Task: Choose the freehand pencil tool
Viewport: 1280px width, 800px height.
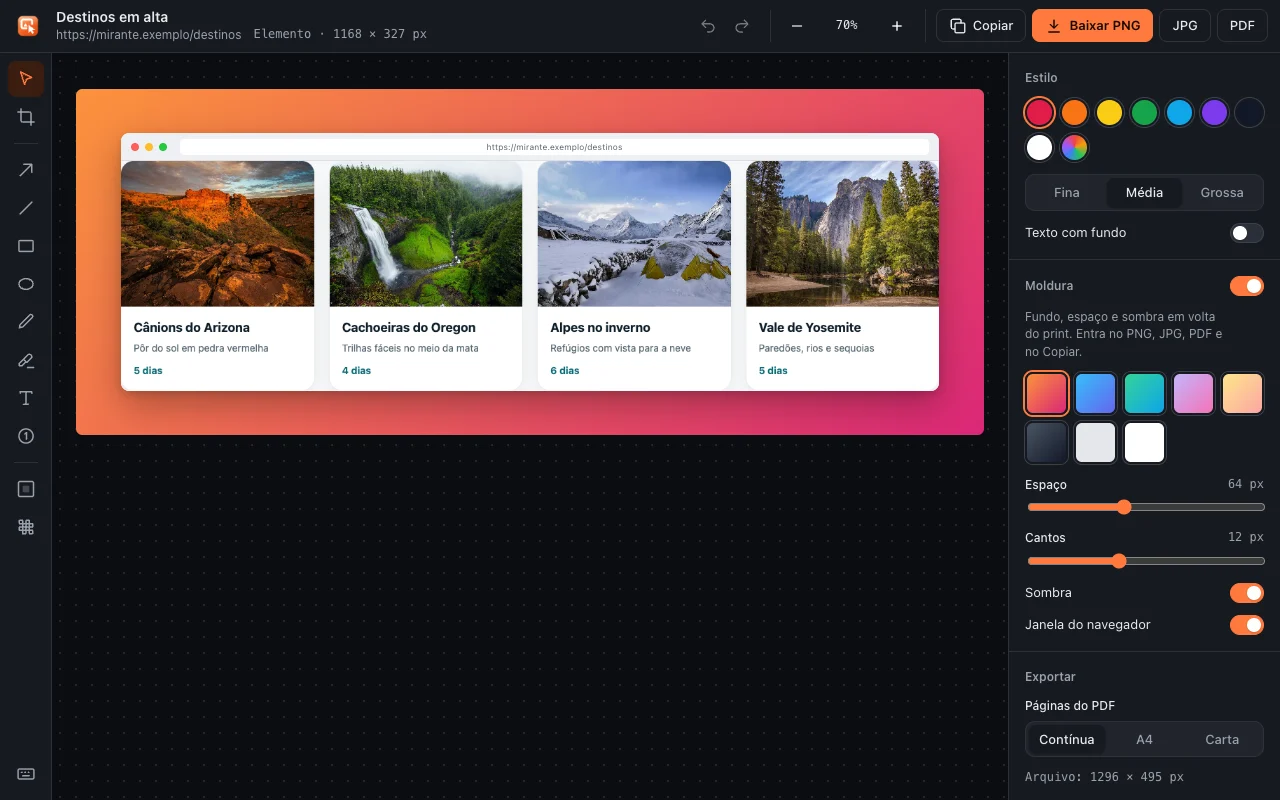Action: tap(26, 322)
